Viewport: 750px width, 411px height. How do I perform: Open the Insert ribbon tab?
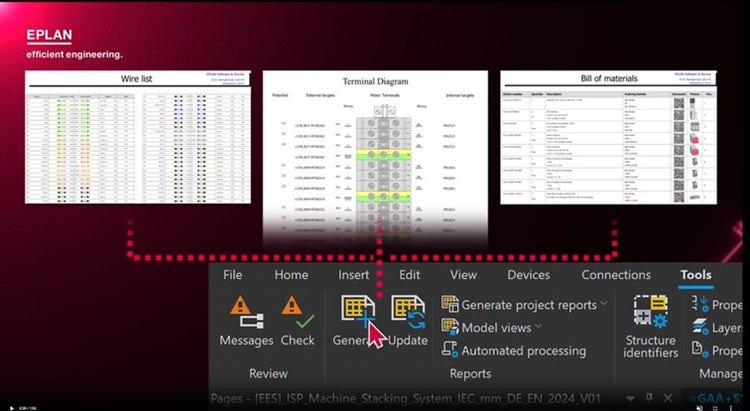(x=353, y=275)
